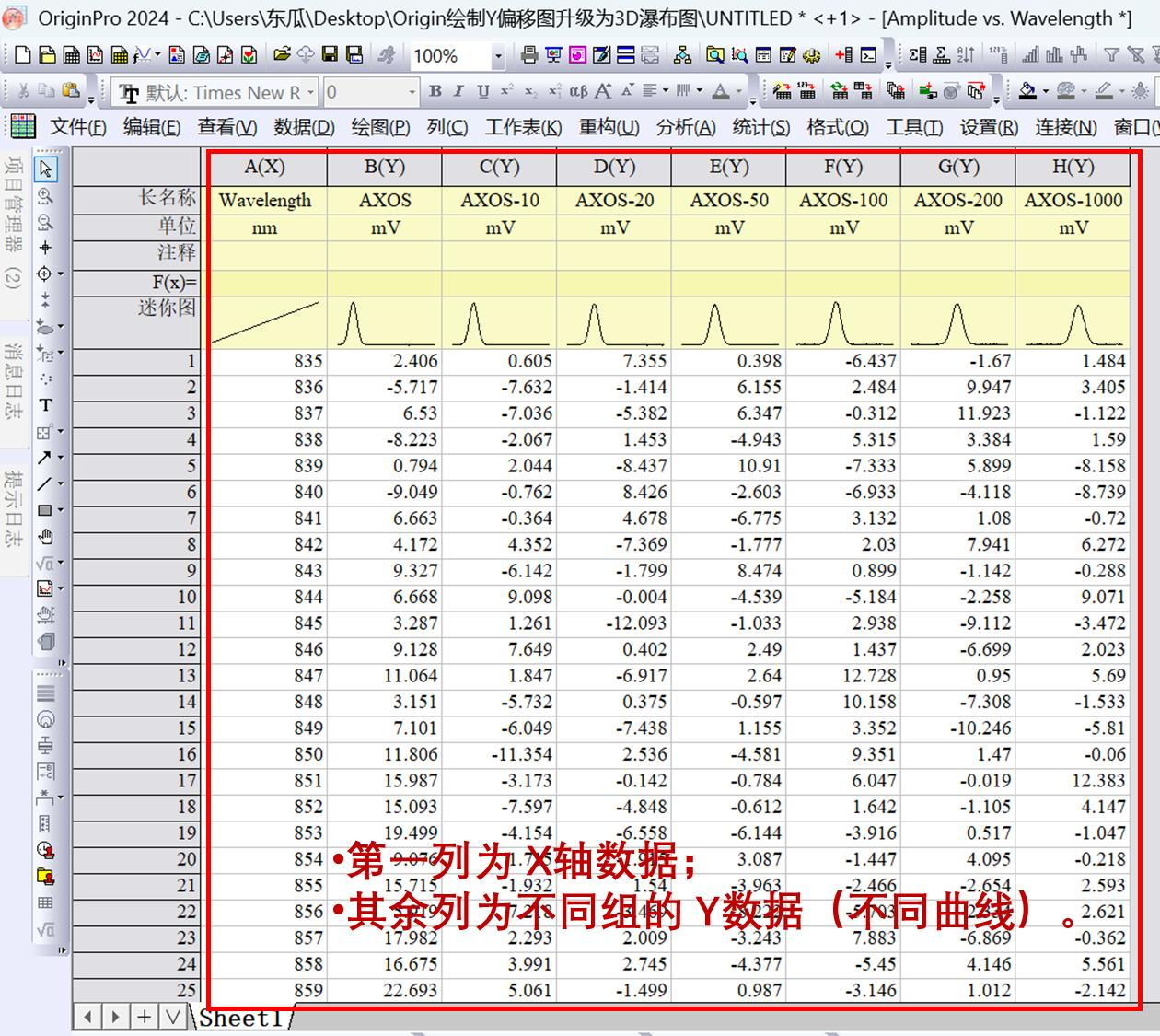Open the font name dropdown (Times New R)
1160x1036 pixels.
pyautogui.click(x=311, y=92)
